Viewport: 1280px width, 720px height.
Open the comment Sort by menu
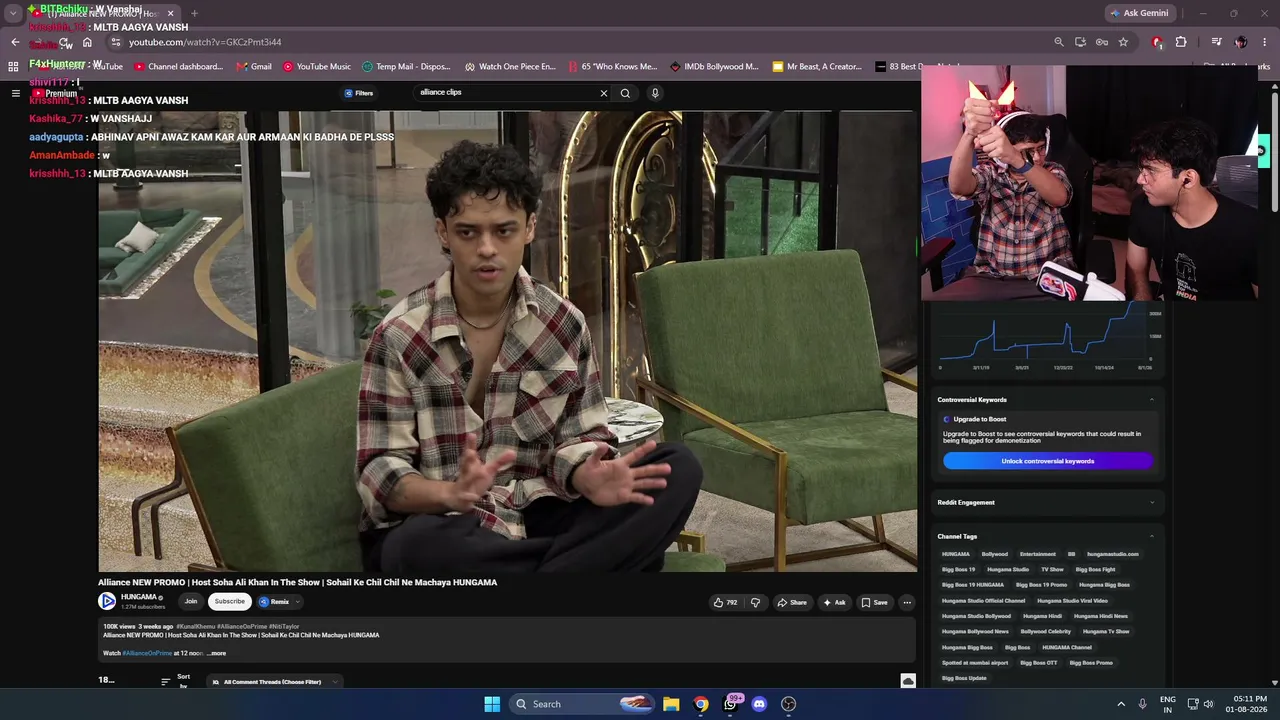[176, 681]
